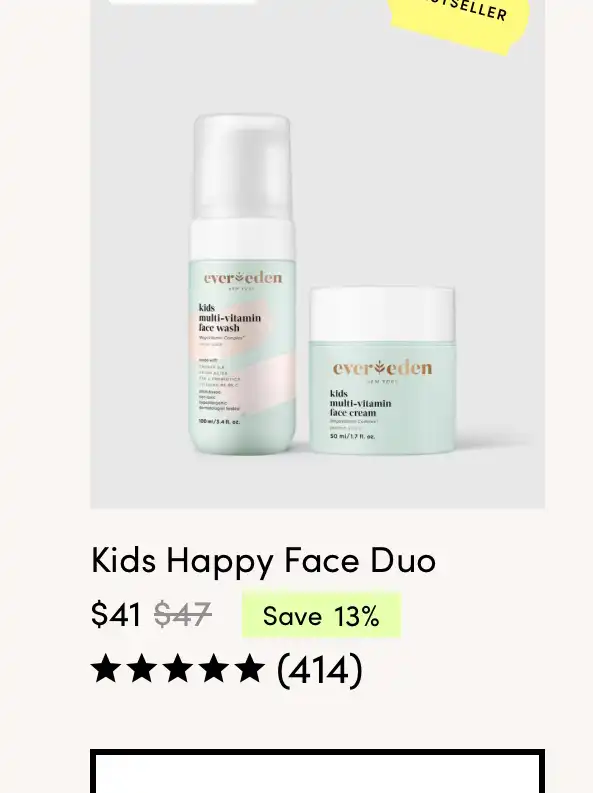Click the Save 13% green badge
Viewport: 593px width, 793px height.
(x=321, y=615)
